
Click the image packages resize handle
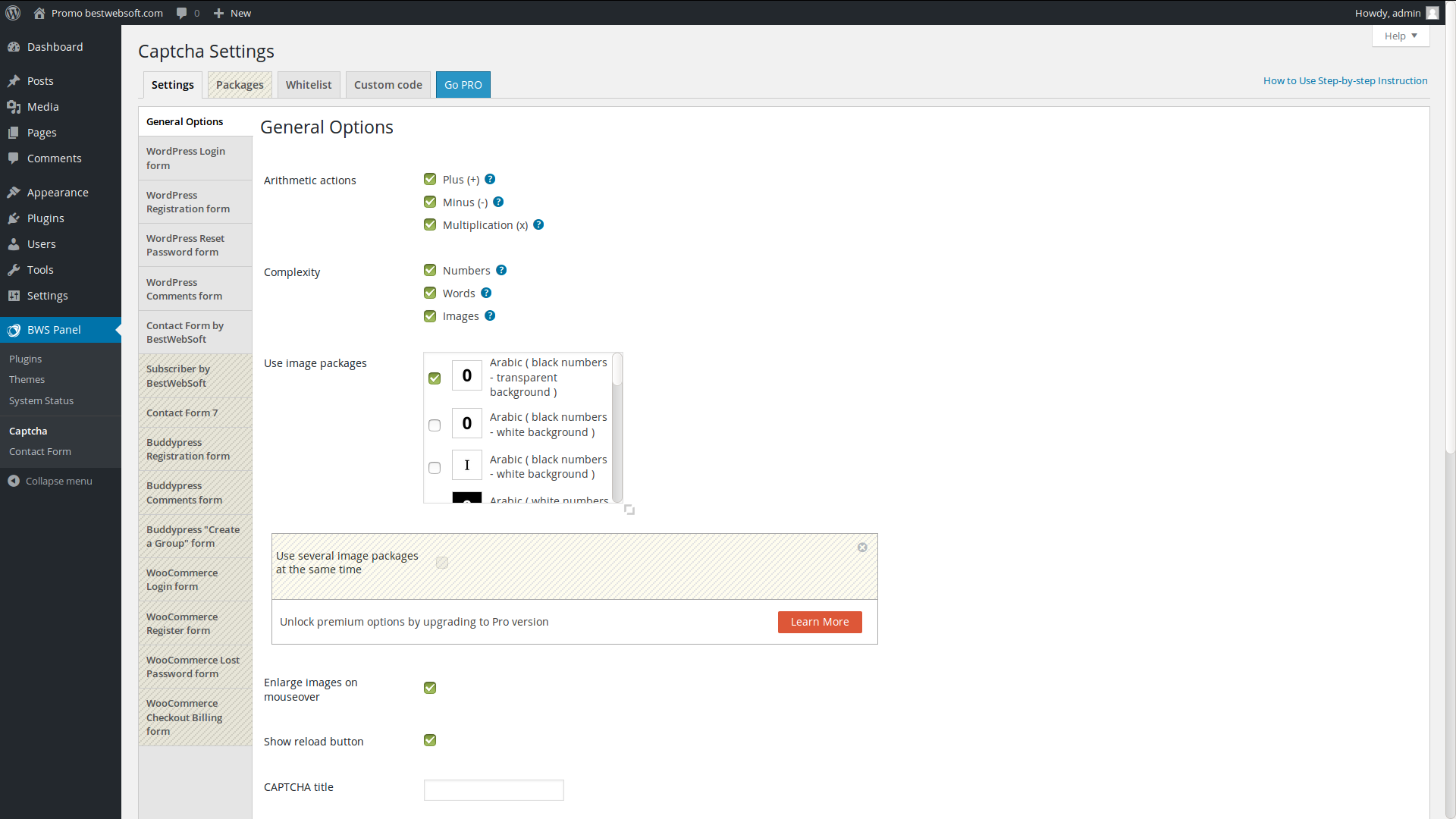click(x=629, y=510)
